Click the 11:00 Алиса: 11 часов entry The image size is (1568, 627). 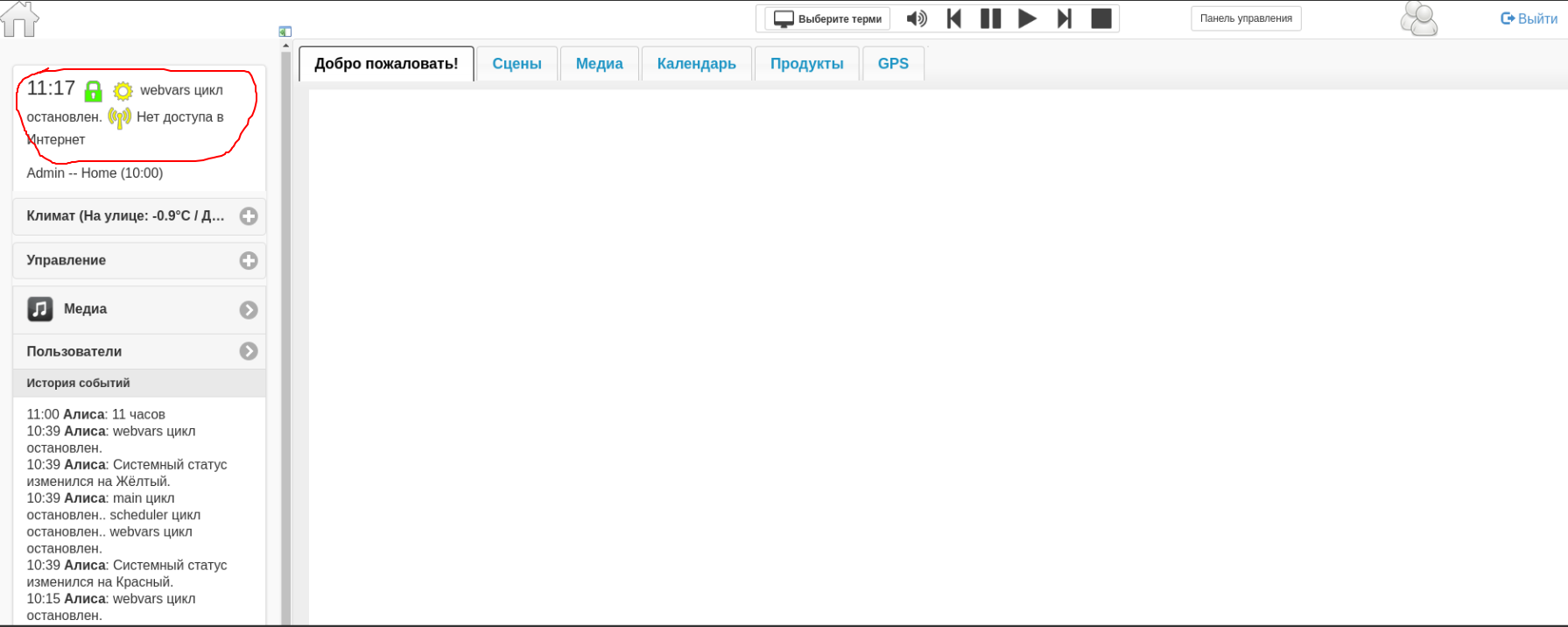point(96,414)
